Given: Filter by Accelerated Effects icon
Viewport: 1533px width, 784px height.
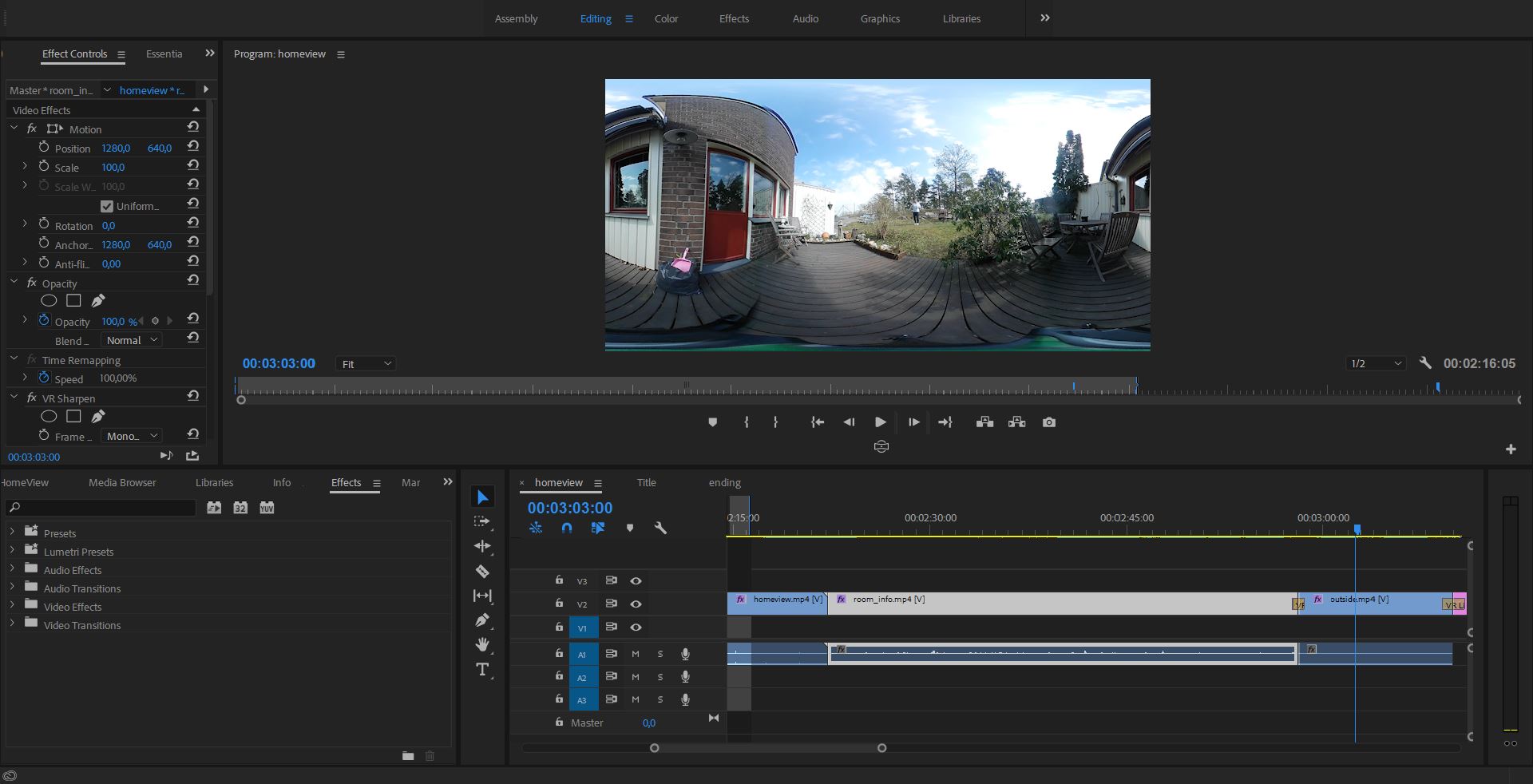Looking at the screenshot, I should coord(214,508).
